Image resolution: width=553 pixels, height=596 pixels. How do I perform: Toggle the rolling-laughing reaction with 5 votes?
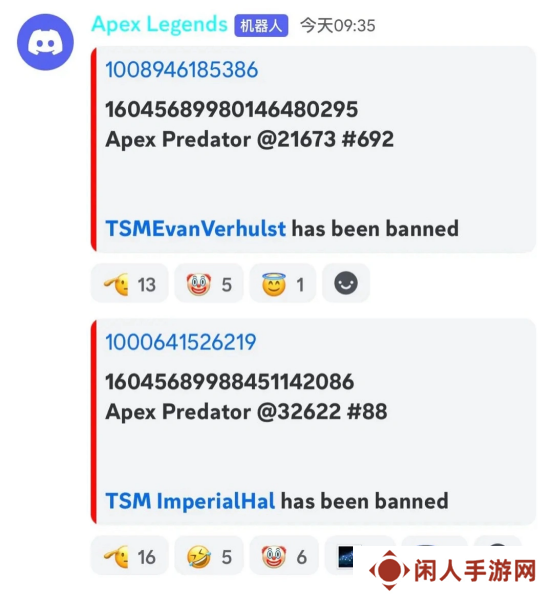tap(209, 556)
